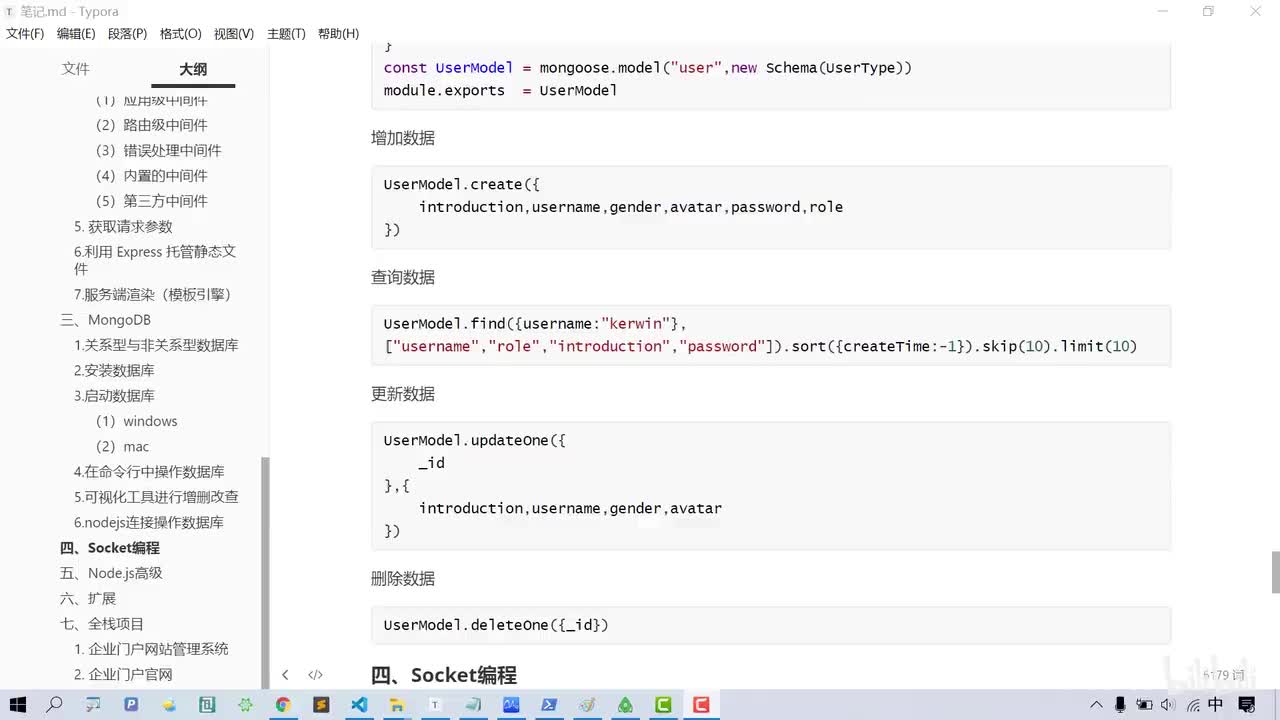This screenshot has width=1280, height=720.
Task: Go to 2. 企业门户官网 in outline
Action: point(123,675)
